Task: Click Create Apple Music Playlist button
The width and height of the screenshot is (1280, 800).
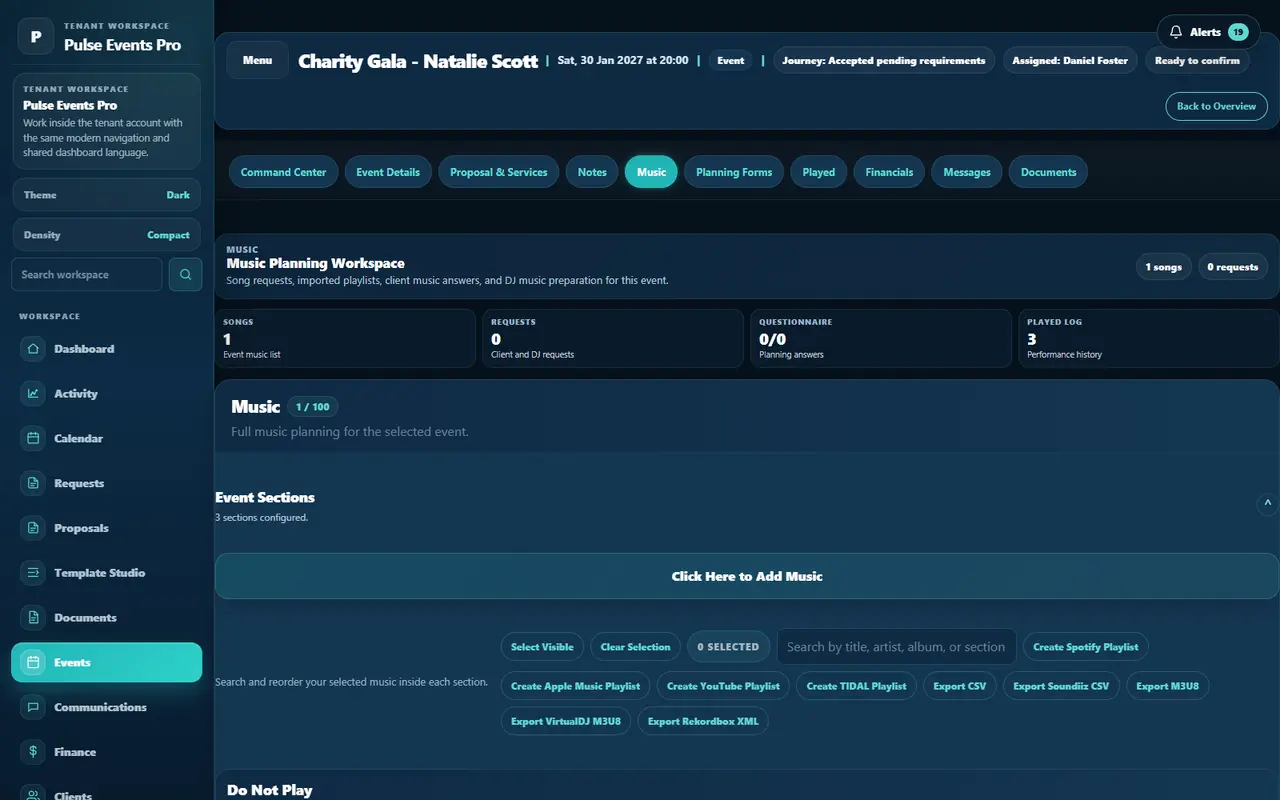Action: pyautogui.click(x=575, y=686)
